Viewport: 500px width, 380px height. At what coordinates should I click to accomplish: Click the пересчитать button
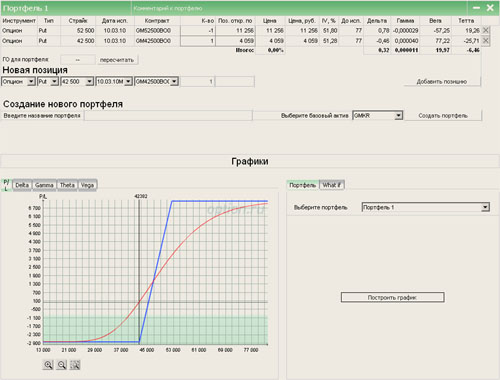117,60
